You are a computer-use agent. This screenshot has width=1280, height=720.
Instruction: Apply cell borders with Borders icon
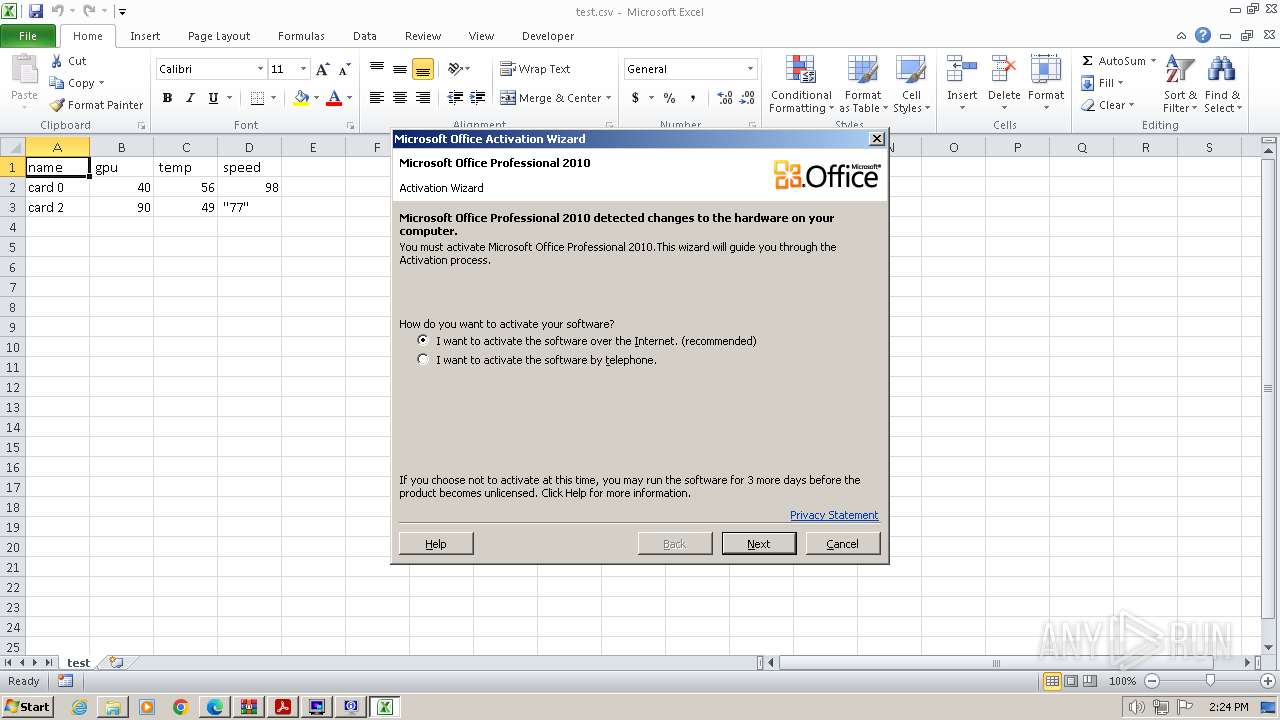[257, 98]
